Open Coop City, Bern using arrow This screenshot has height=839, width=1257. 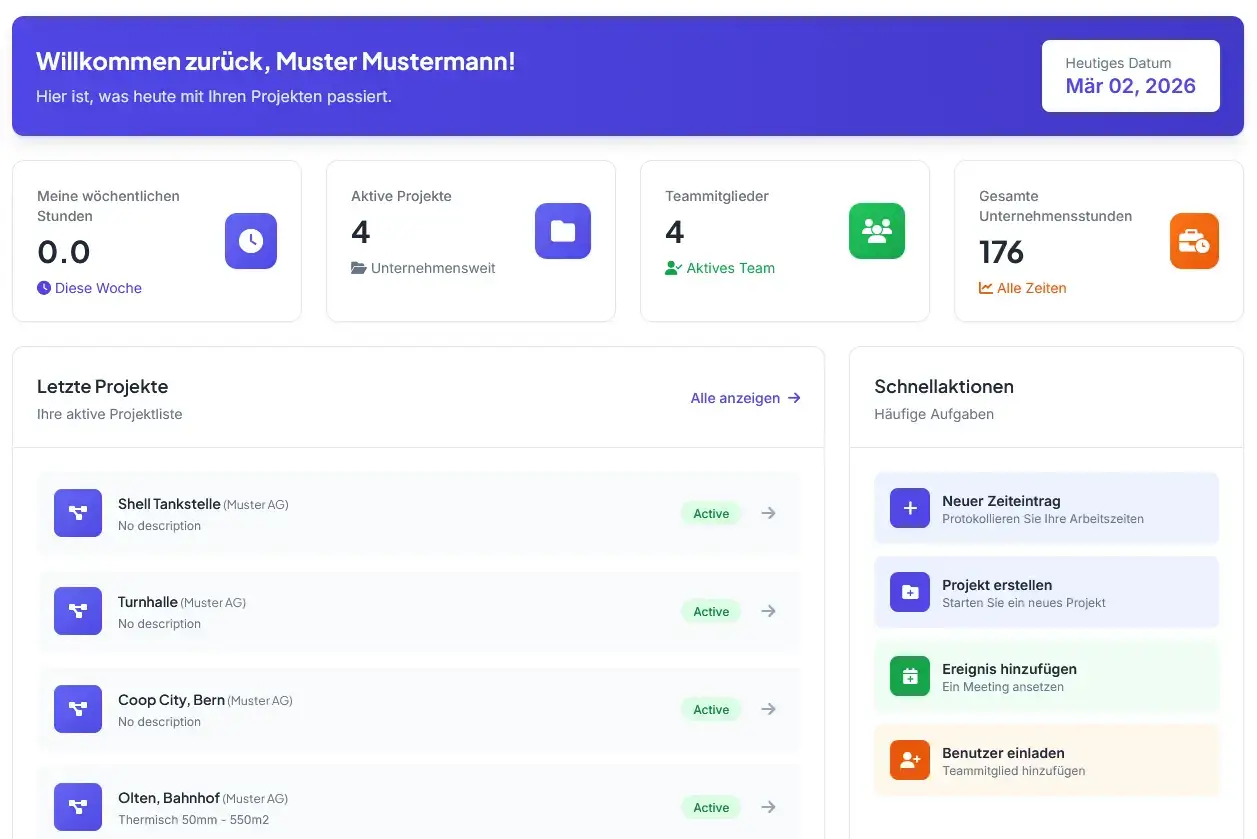768,709
